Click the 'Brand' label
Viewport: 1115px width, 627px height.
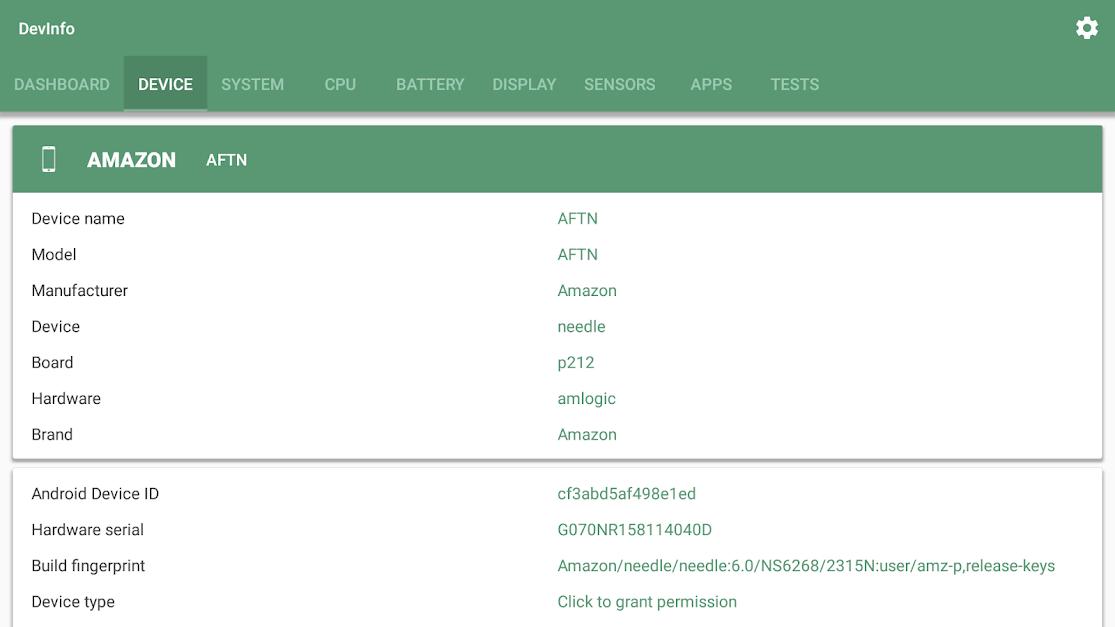coord(52,434)
